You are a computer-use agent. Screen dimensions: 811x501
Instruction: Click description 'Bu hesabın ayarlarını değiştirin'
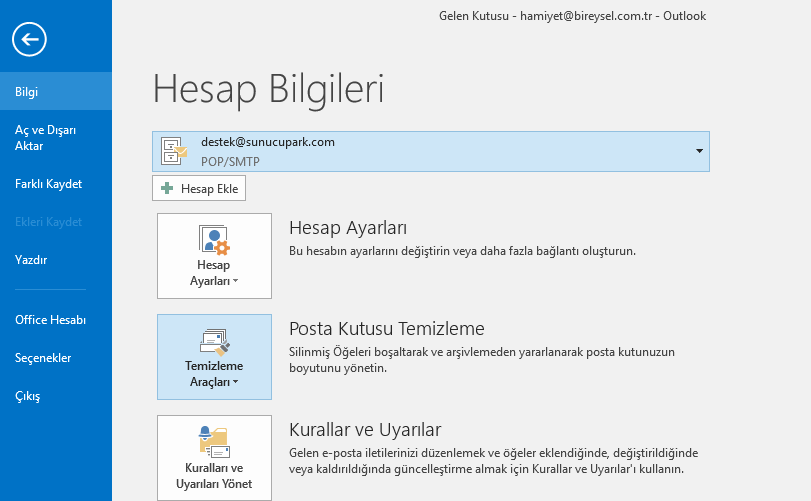pyautogui.click(x=462, y=251)
